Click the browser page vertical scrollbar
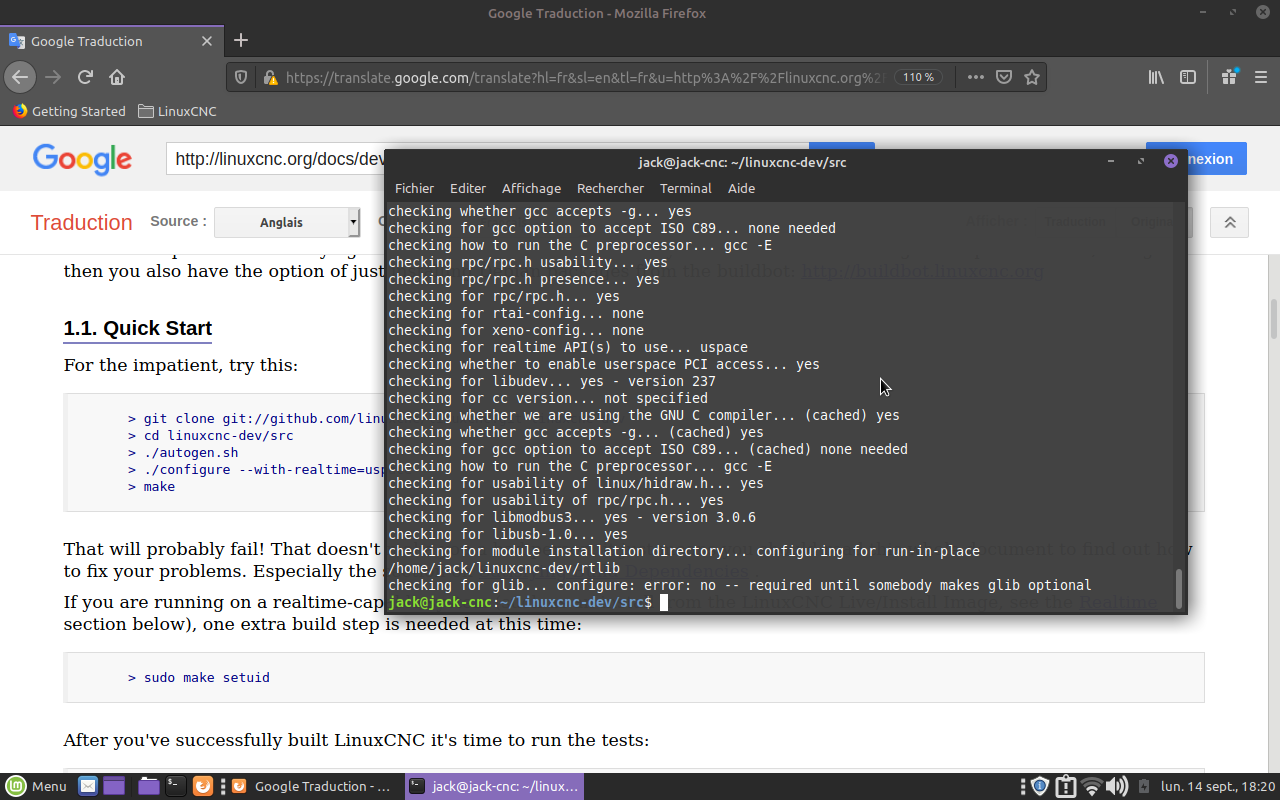 pyautogui.click(x=1274, y=320)
